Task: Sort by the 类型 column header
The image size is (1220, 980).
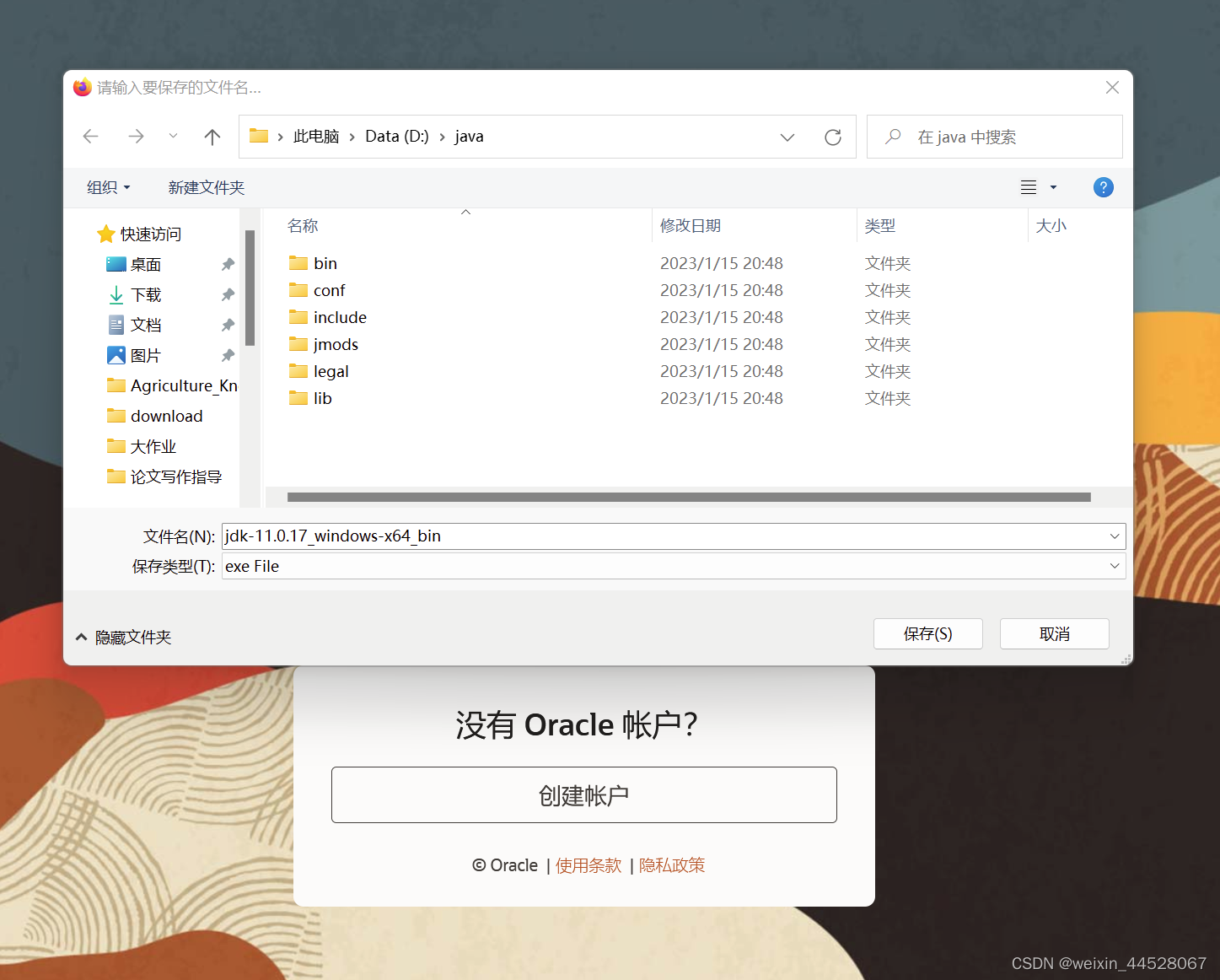Action: pyautogui.click(x=879, y=225)
